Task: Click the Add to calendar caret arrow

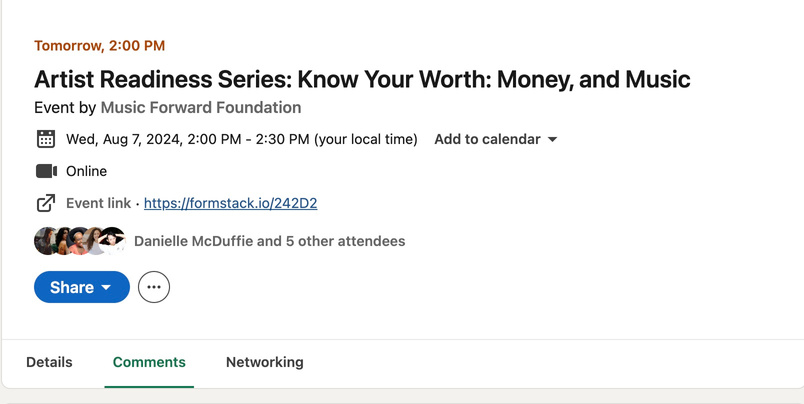Action: tap(552, 139)
